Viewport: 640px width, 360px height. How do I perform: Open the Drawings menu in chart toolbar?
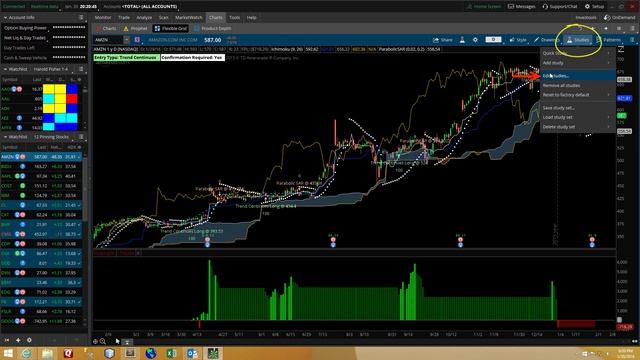pos(546,40)
